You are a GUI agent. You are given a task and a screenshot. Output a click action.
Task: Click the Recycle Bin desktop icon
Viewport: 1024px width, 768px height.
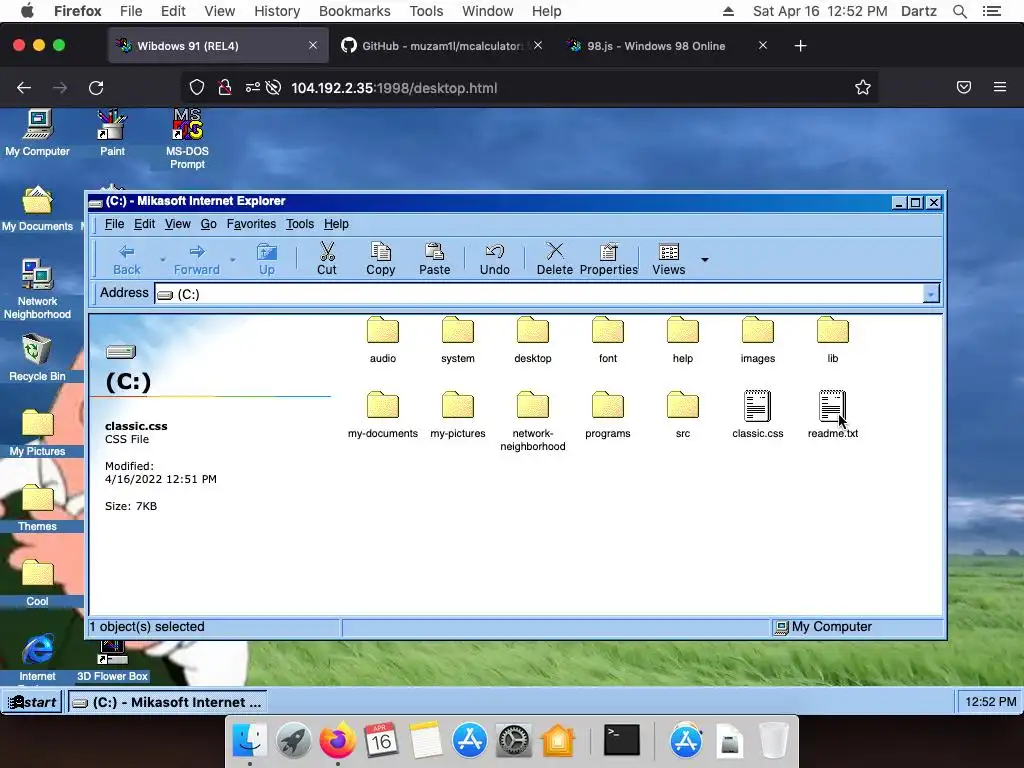point(37,358)
